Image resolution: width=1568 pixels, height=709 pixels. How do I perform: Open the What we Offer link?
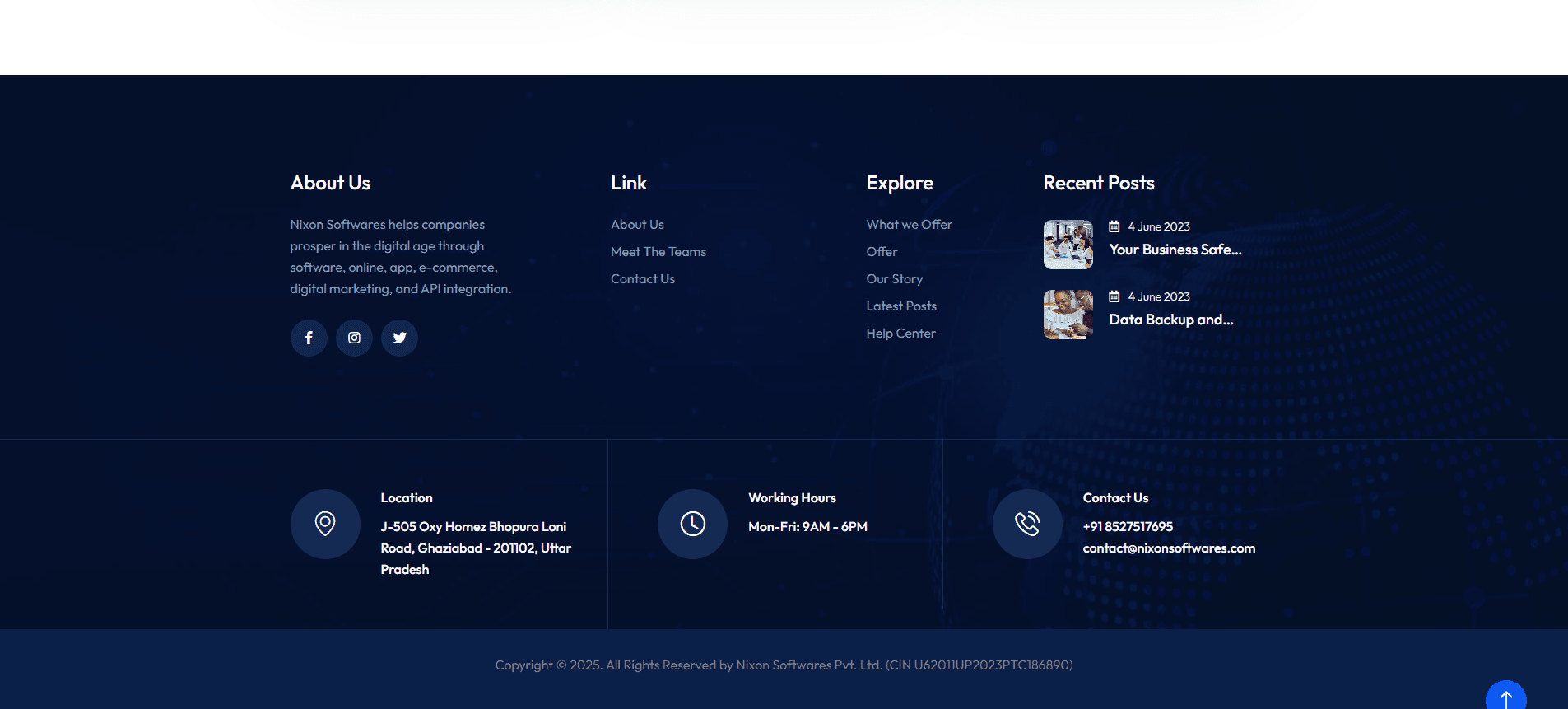909,225
